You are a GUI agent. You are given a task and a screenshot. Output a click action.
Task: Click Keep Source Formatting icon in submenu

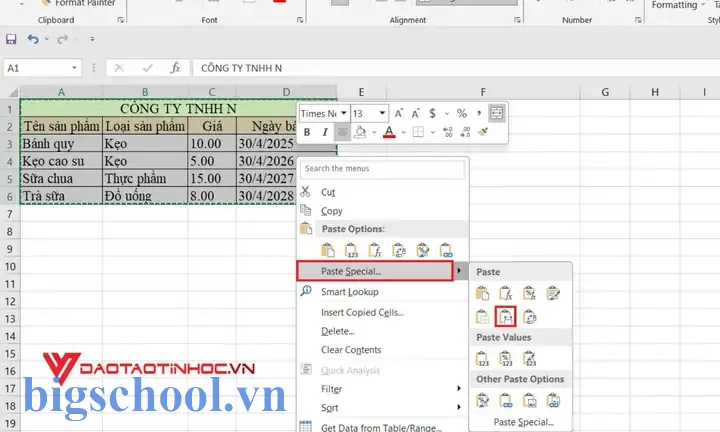click(x=553, y=293)
